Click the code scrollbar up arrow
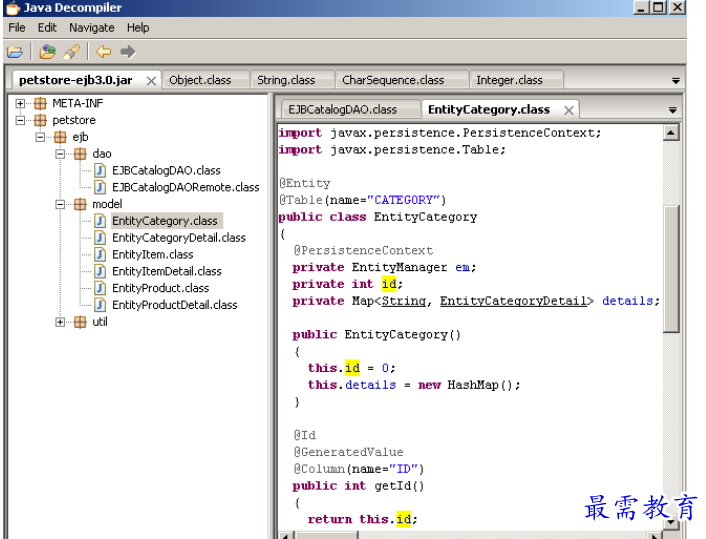 (x=671, y=133)
